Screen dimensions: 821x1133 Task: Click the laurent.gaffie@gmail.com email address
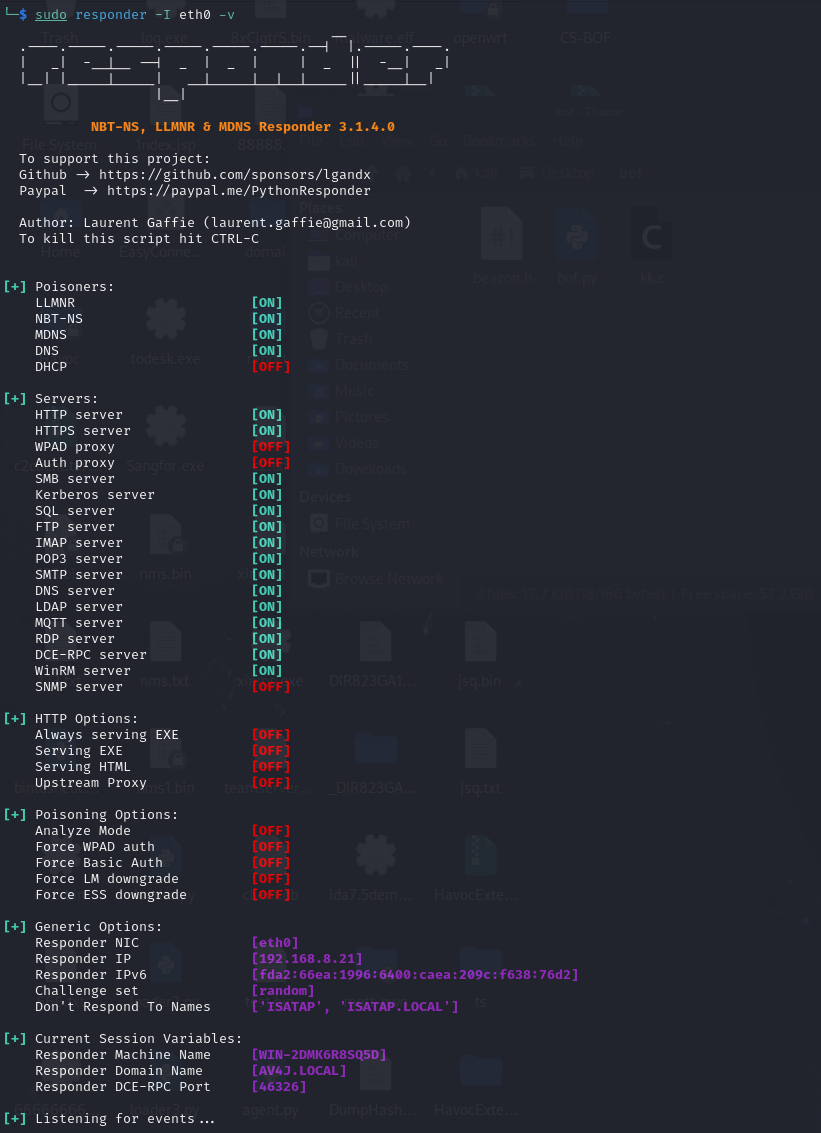307,223
